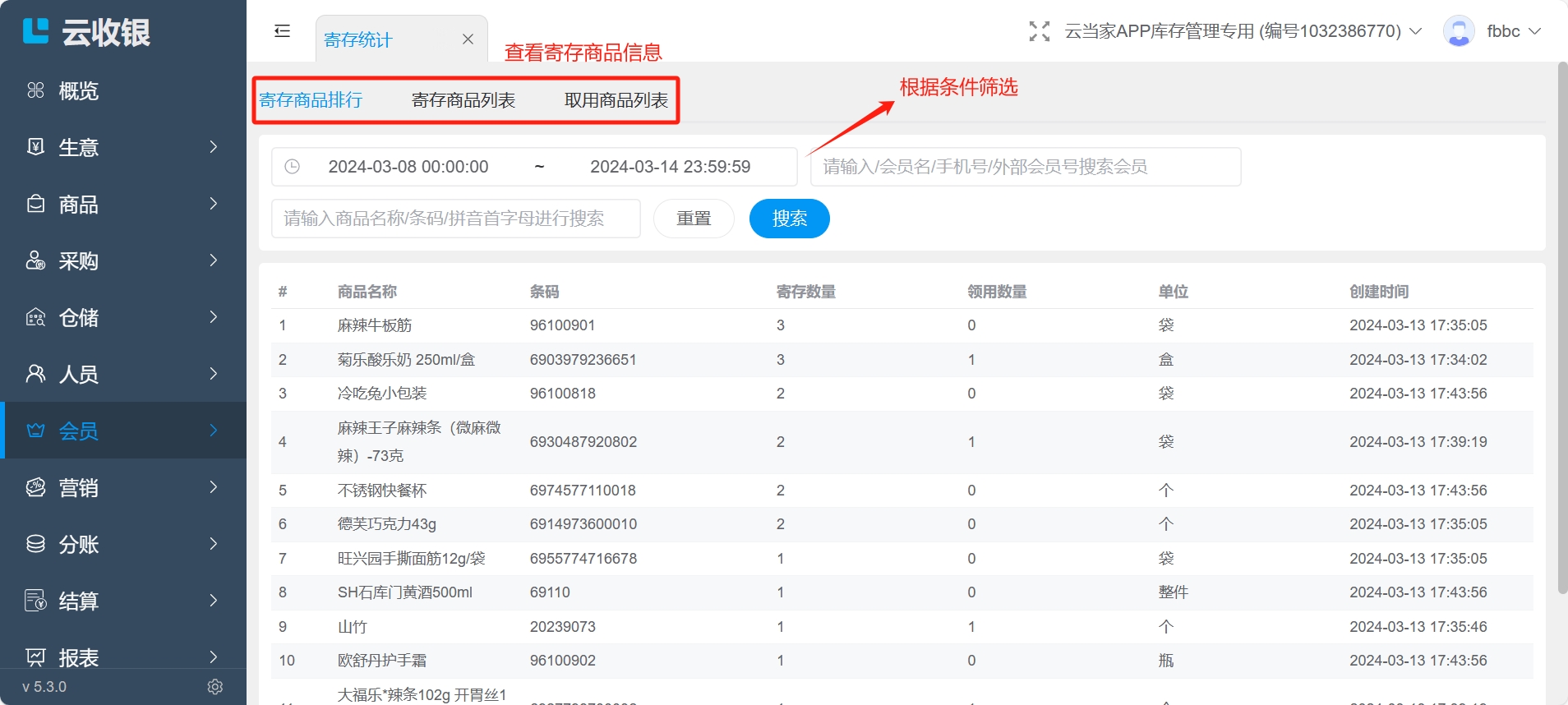Screen dimensions: 1568x705
Task: Focus the product name search field
Action: coord(455,219)
